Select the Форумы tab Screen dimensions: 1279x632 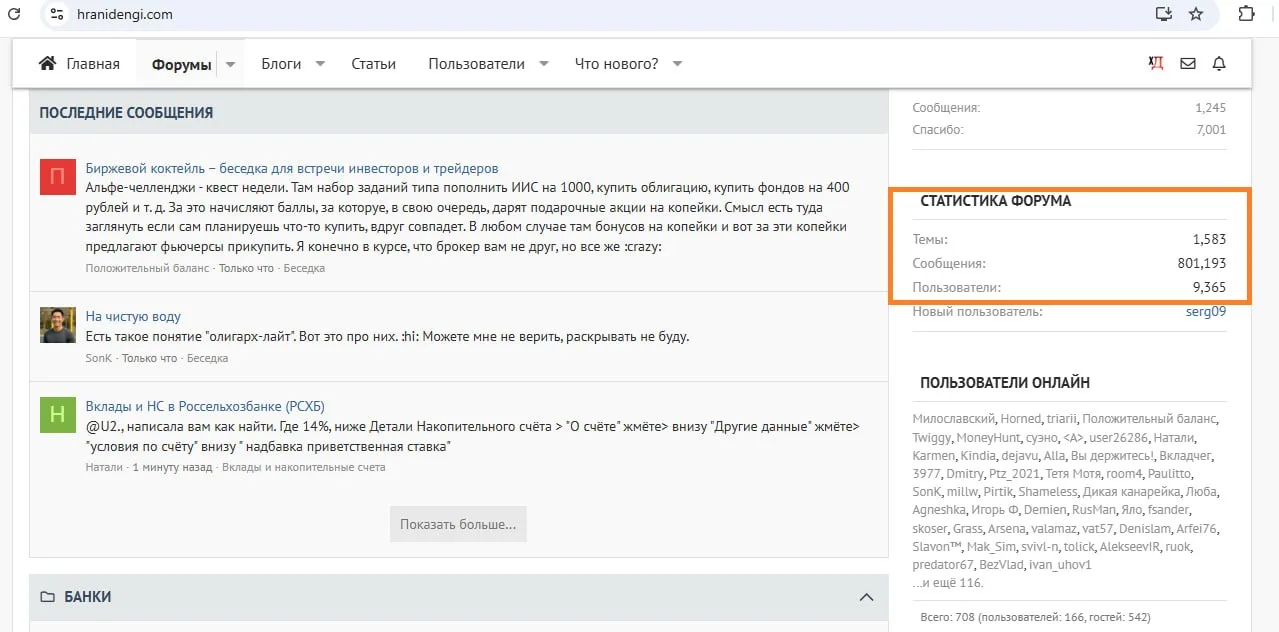point(181,64)
